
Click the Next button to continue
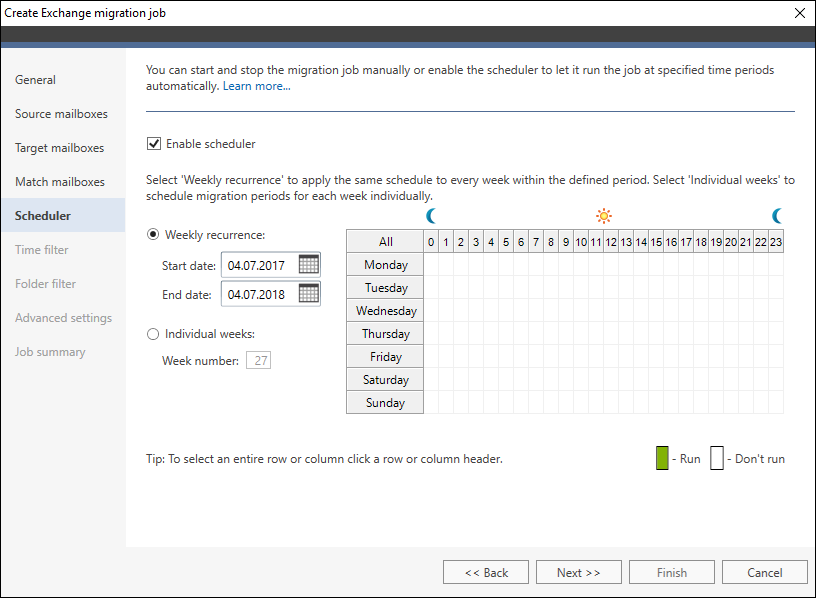578,572
